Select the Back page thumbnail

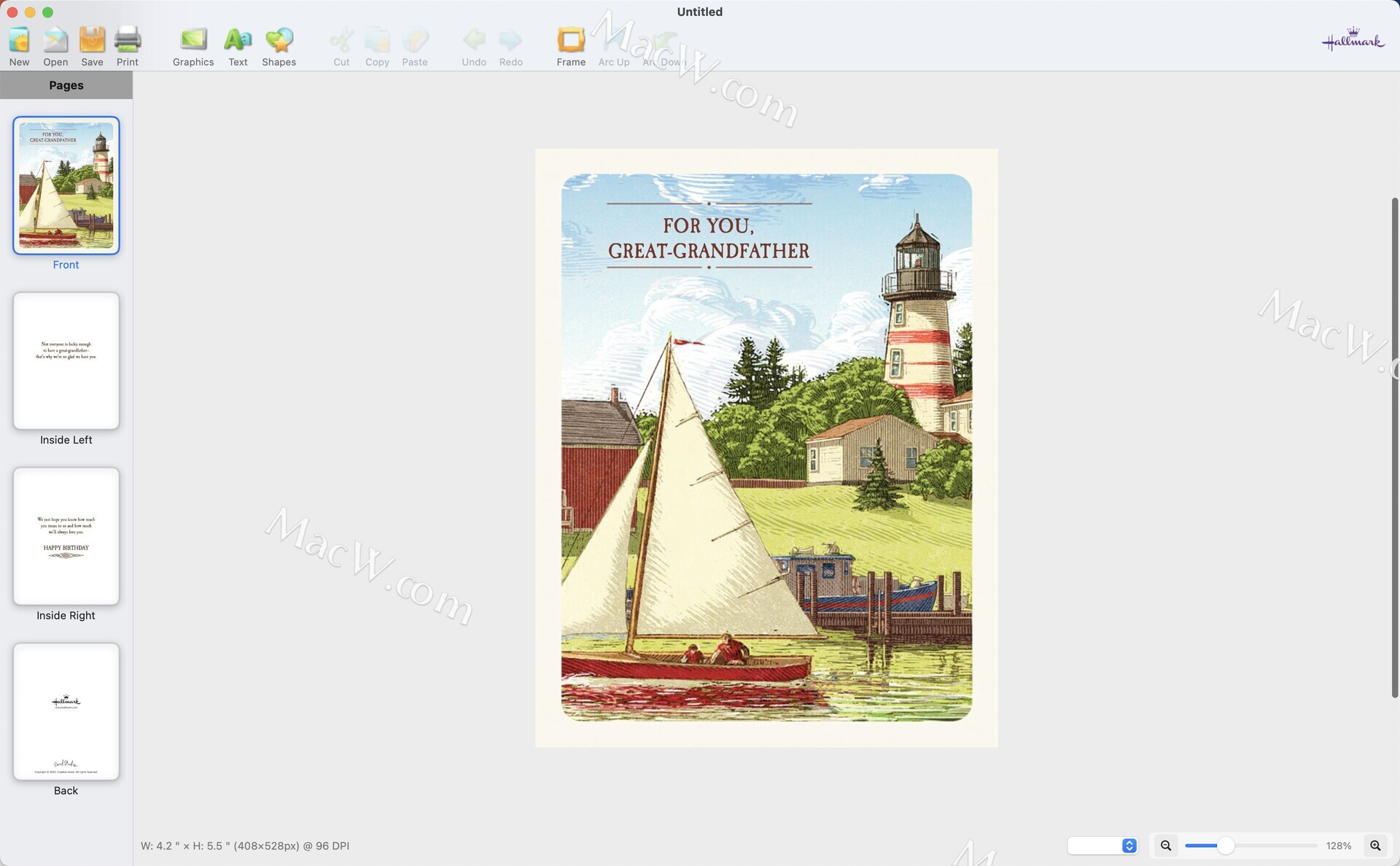click(66, 711)
